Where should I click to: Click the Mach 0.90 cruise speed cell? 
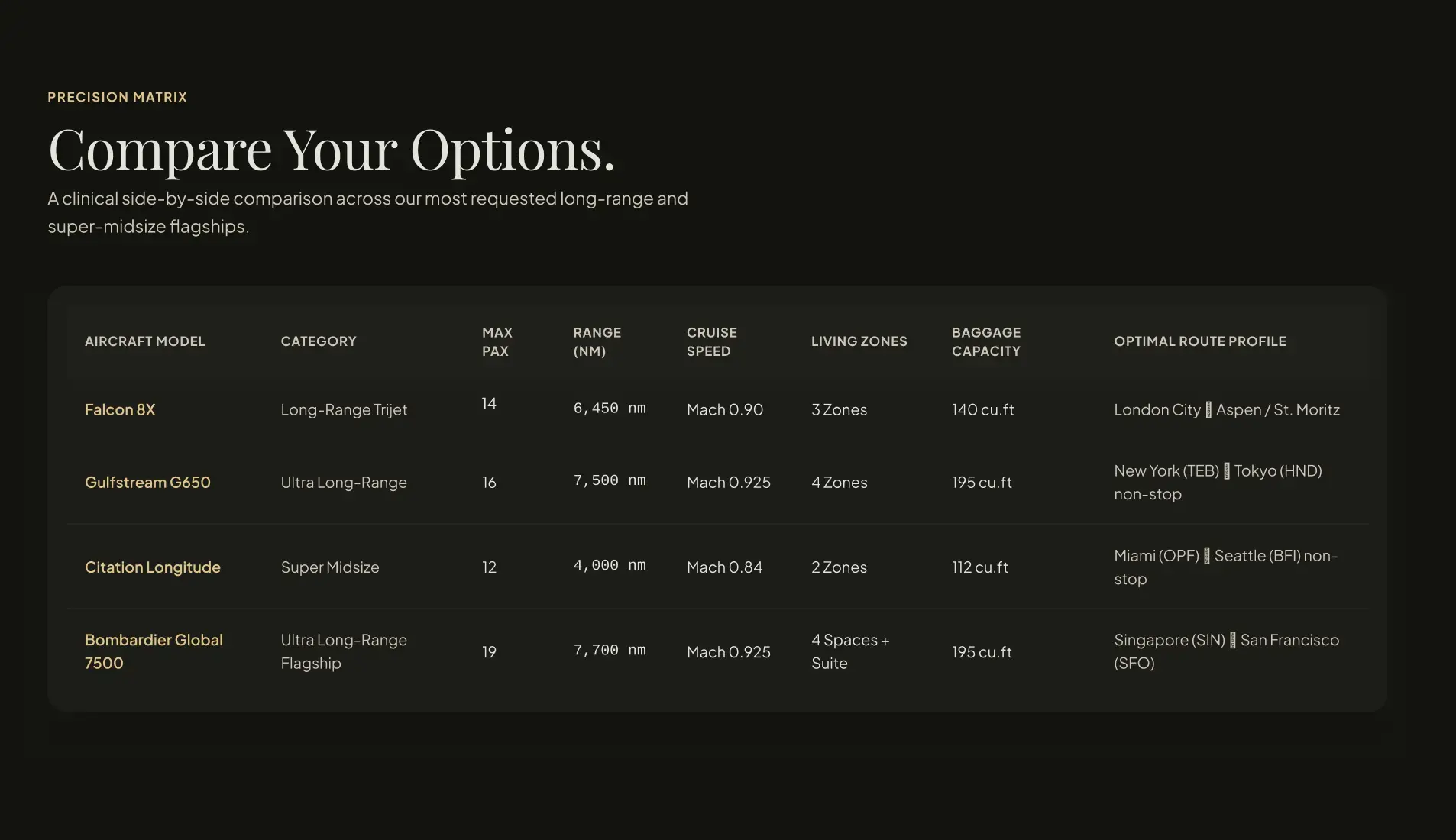(725, 410)
